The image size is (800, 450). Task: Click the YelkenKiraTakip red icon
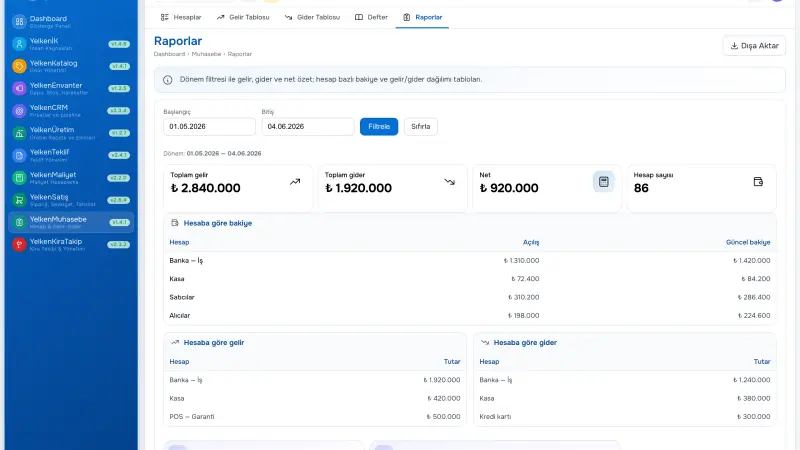pyautogui.click(x=19, y=244)
